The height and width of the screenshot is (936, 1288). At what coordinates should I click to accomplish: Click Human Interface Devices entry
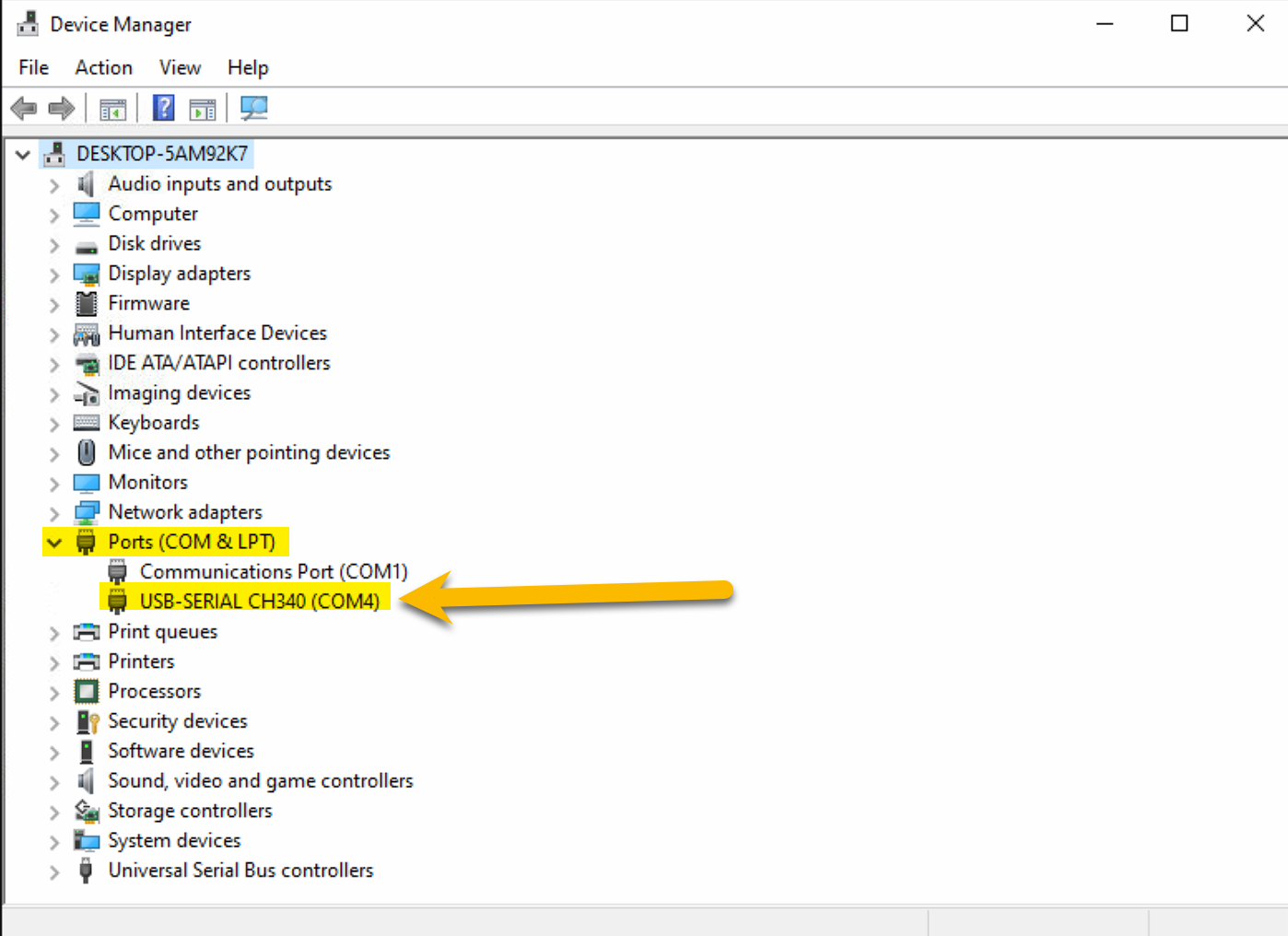(x=217, y=333)
